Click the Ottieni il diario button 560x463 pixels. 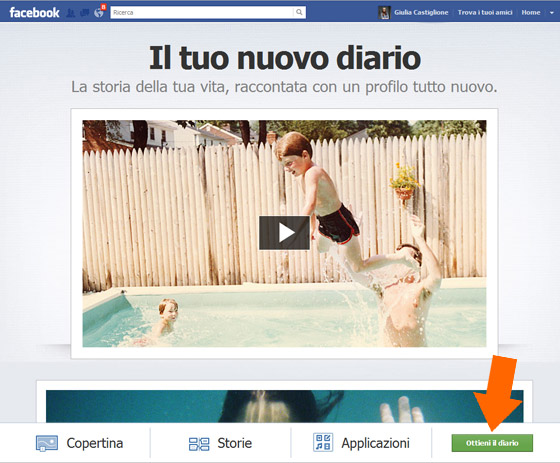(x=492, y=443)
